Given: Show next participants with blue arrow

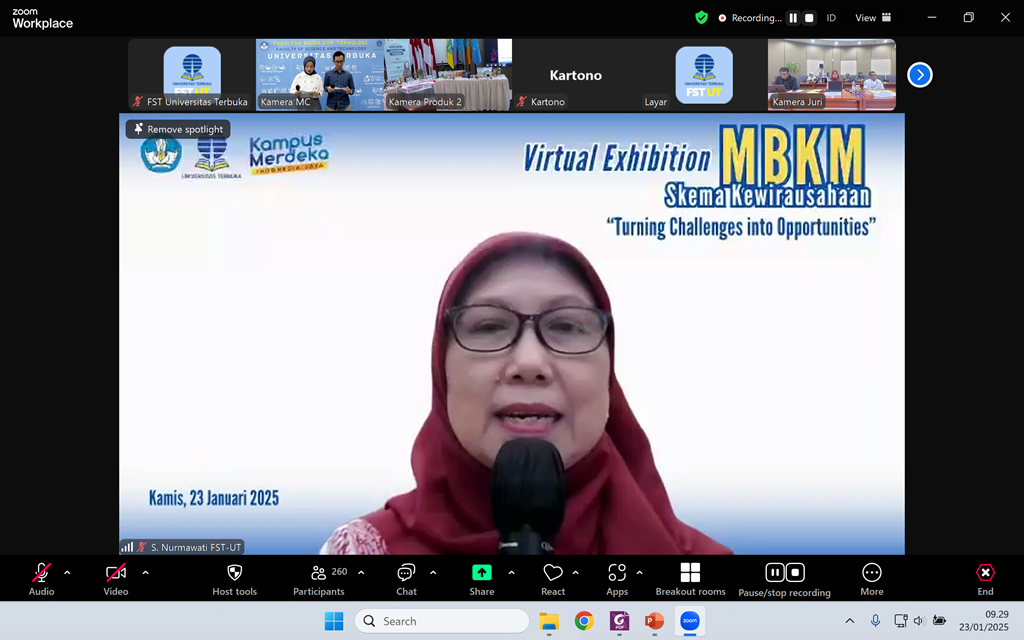Looking at the screenshot, I should point(919,75).
